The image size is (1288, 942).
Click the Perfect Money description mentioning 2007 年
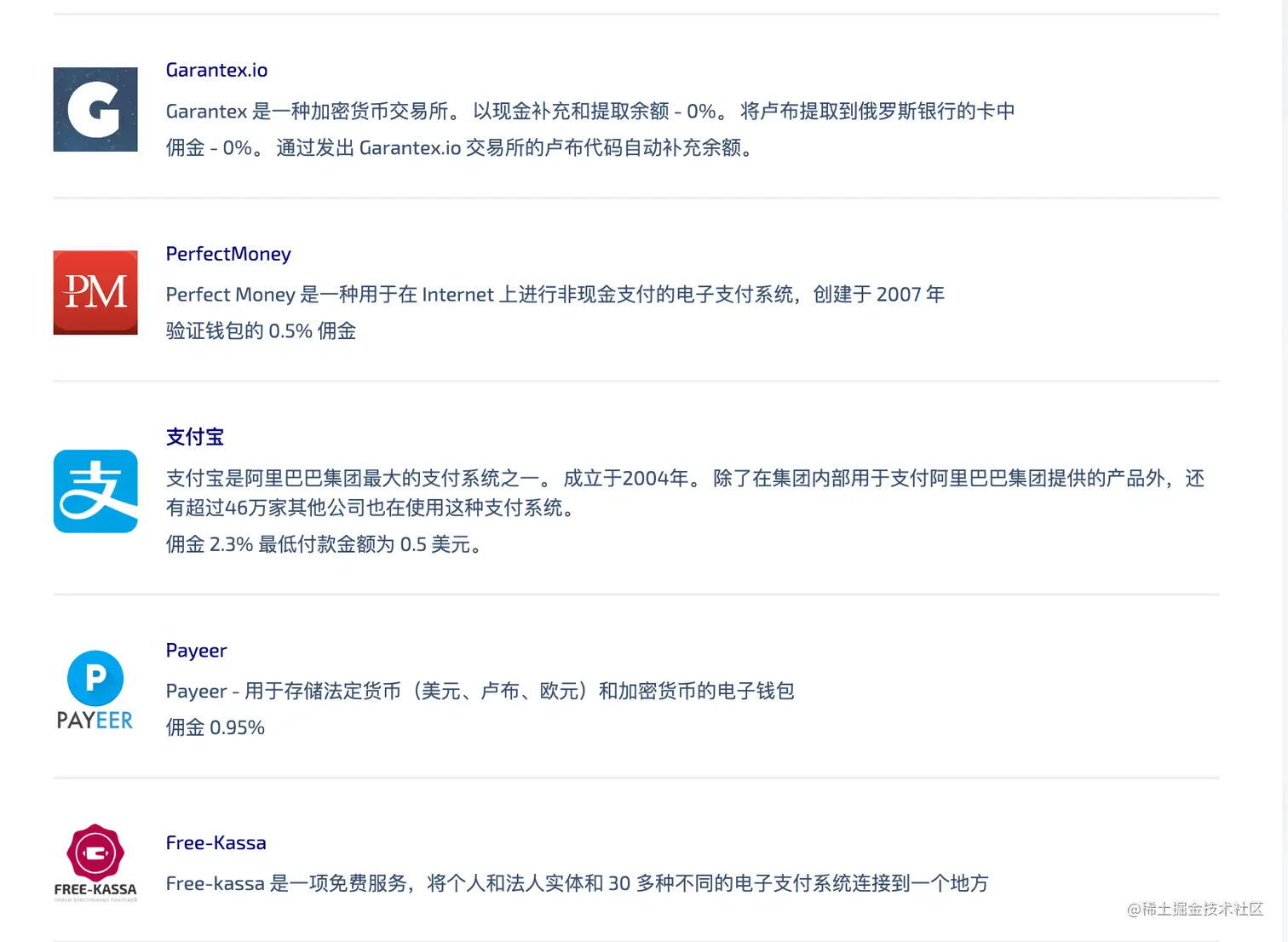tap(555, 295)
